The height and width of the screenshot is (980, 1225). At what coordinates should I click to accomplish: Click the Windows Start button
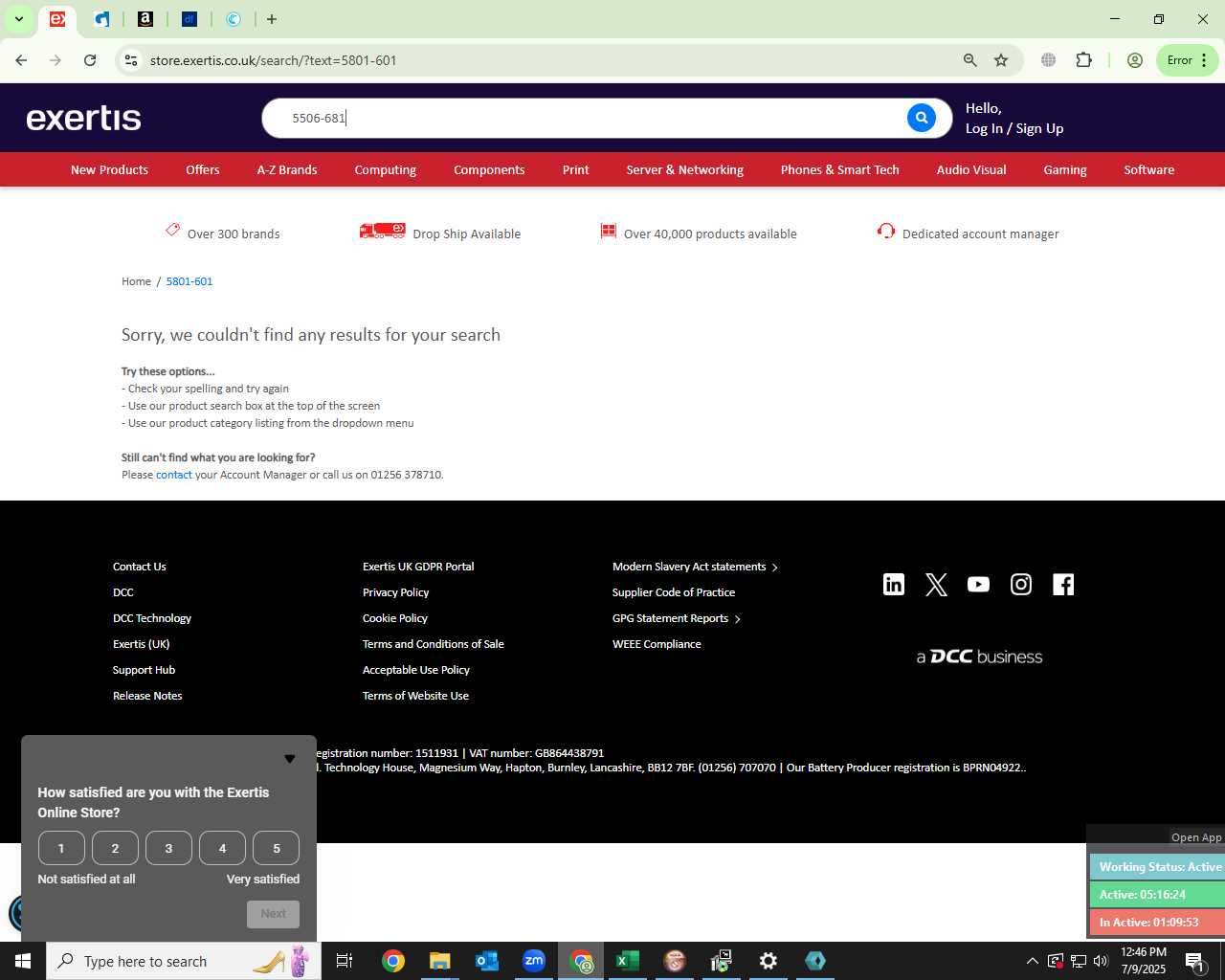tap(23, 961)
